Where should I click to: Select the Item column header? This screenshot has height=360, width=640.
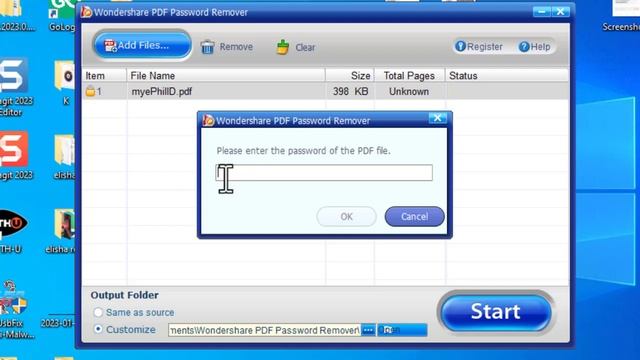[104, 76]
